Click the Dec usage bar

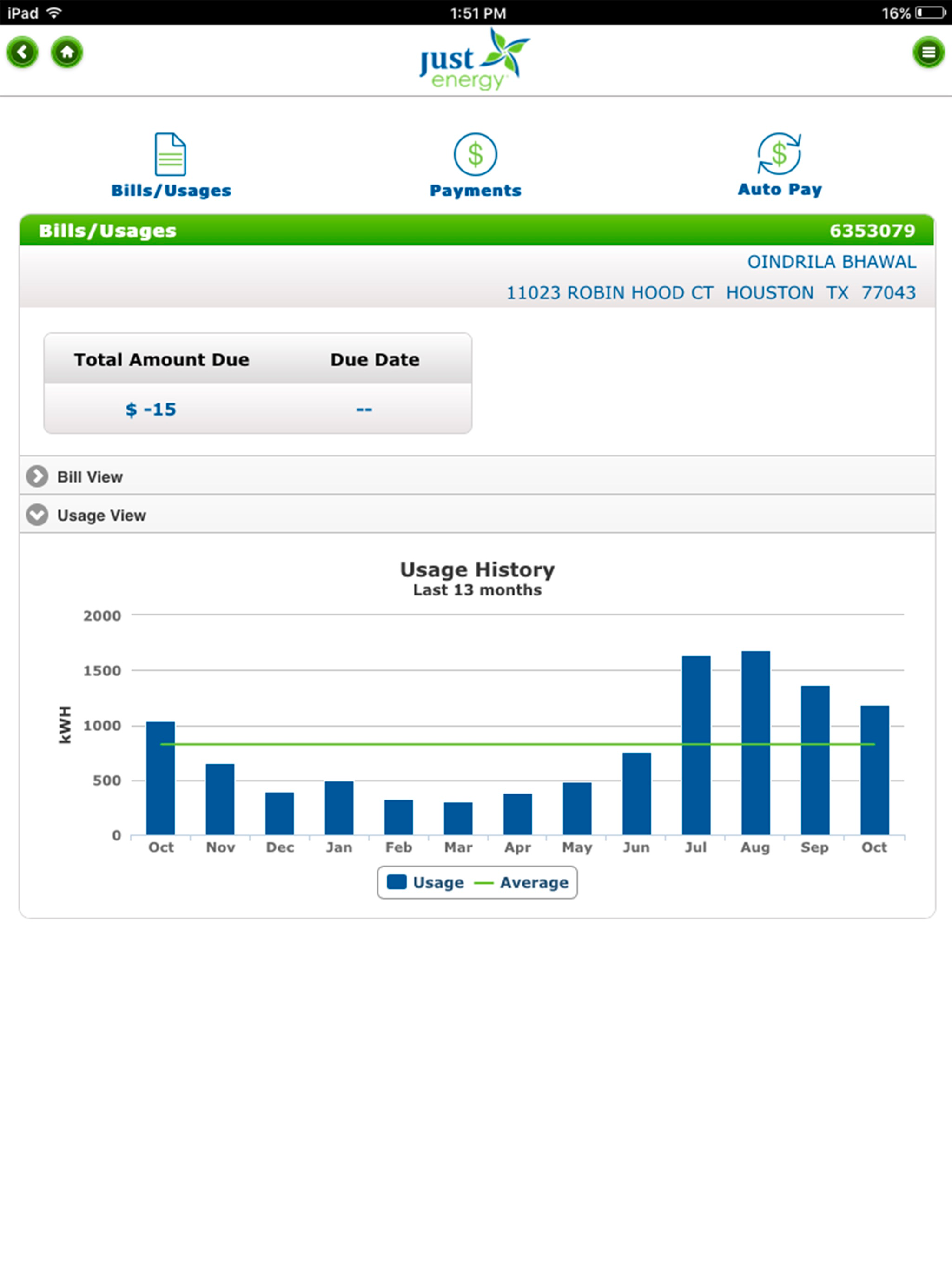click(x=280, y=814)
